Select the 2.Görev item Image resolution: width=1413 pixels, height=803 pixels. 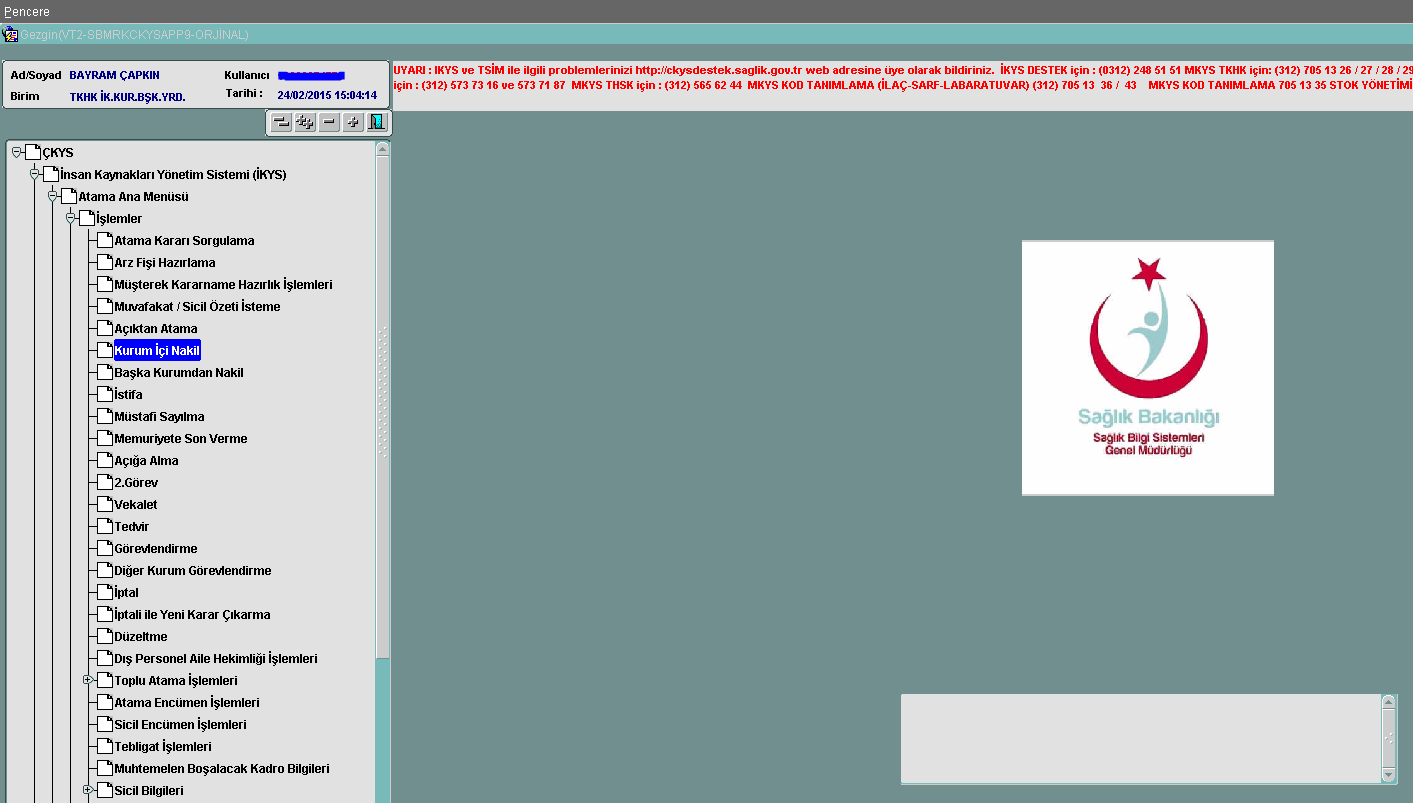pyautogui.click(x=136, y=483)
